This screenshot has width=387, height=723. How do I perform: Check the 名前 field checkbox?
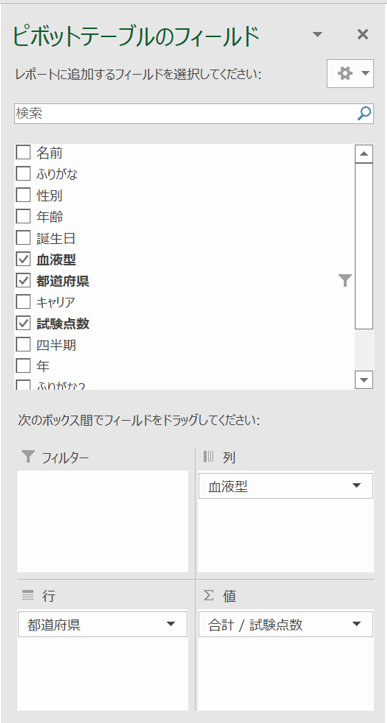[x=23, y=152]
